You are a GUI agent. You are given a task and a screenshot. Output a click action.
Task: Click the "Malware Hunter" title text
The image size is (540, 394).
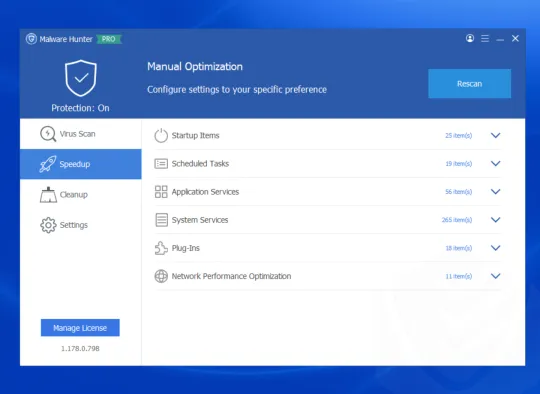(x=66, y=39)
